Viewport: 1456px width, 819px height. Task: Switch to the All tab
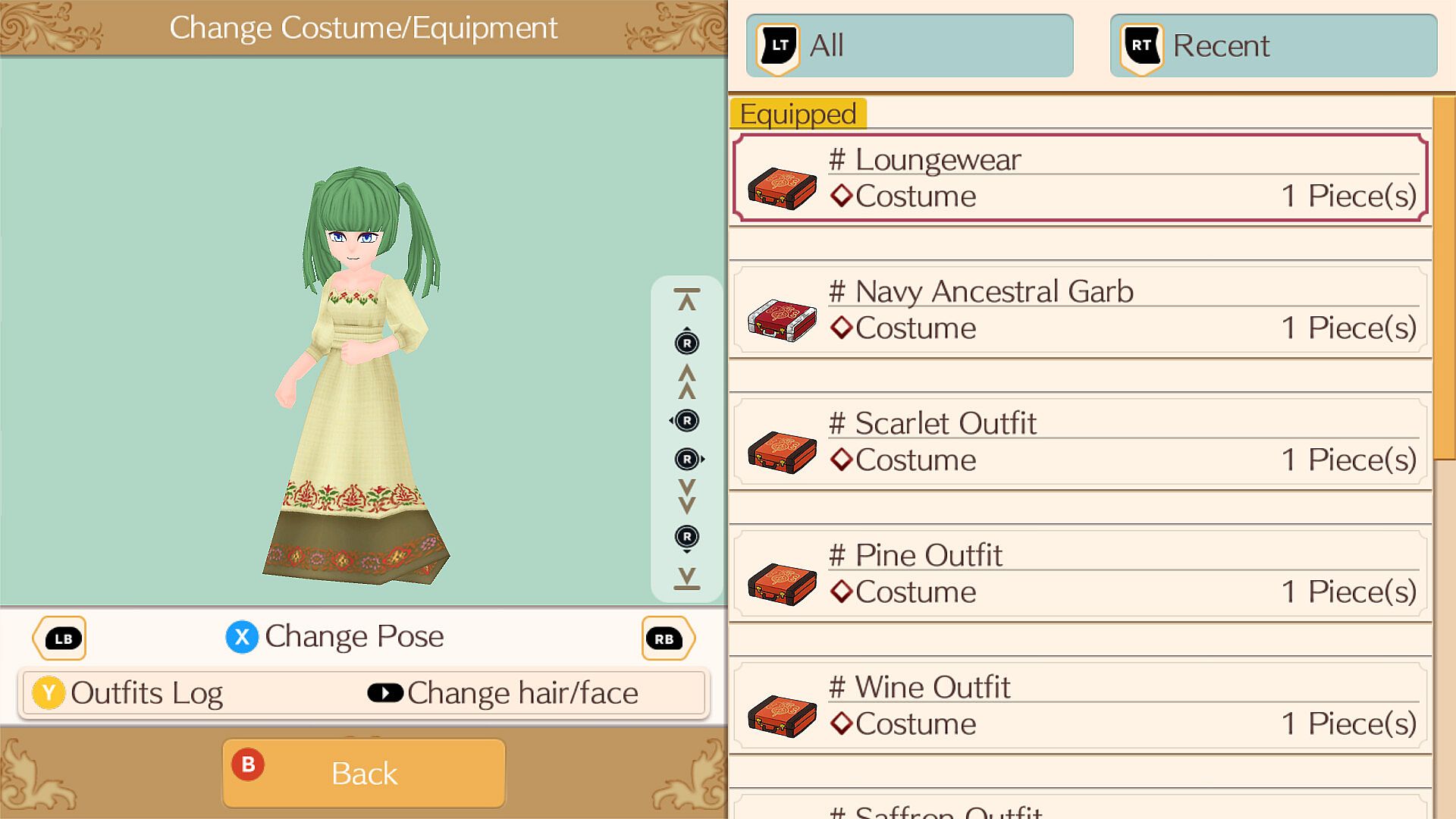[x=909, y=45]
